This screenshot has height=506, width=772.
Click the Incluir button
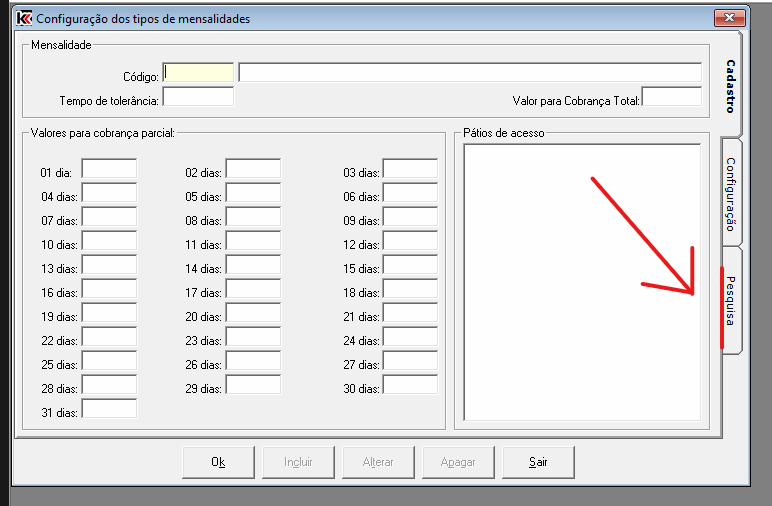click(298, 462)
